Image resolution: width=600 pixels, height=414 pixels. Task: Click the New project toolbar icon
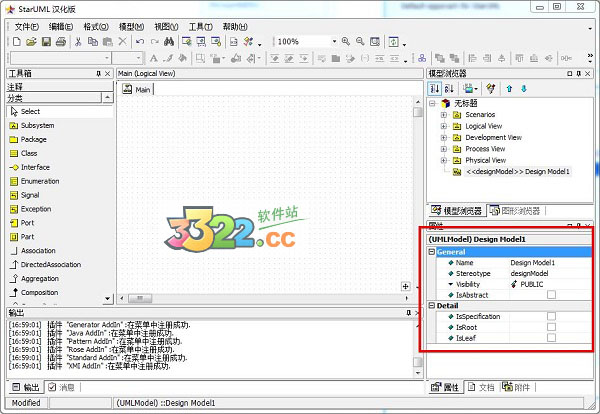(16, 42)
